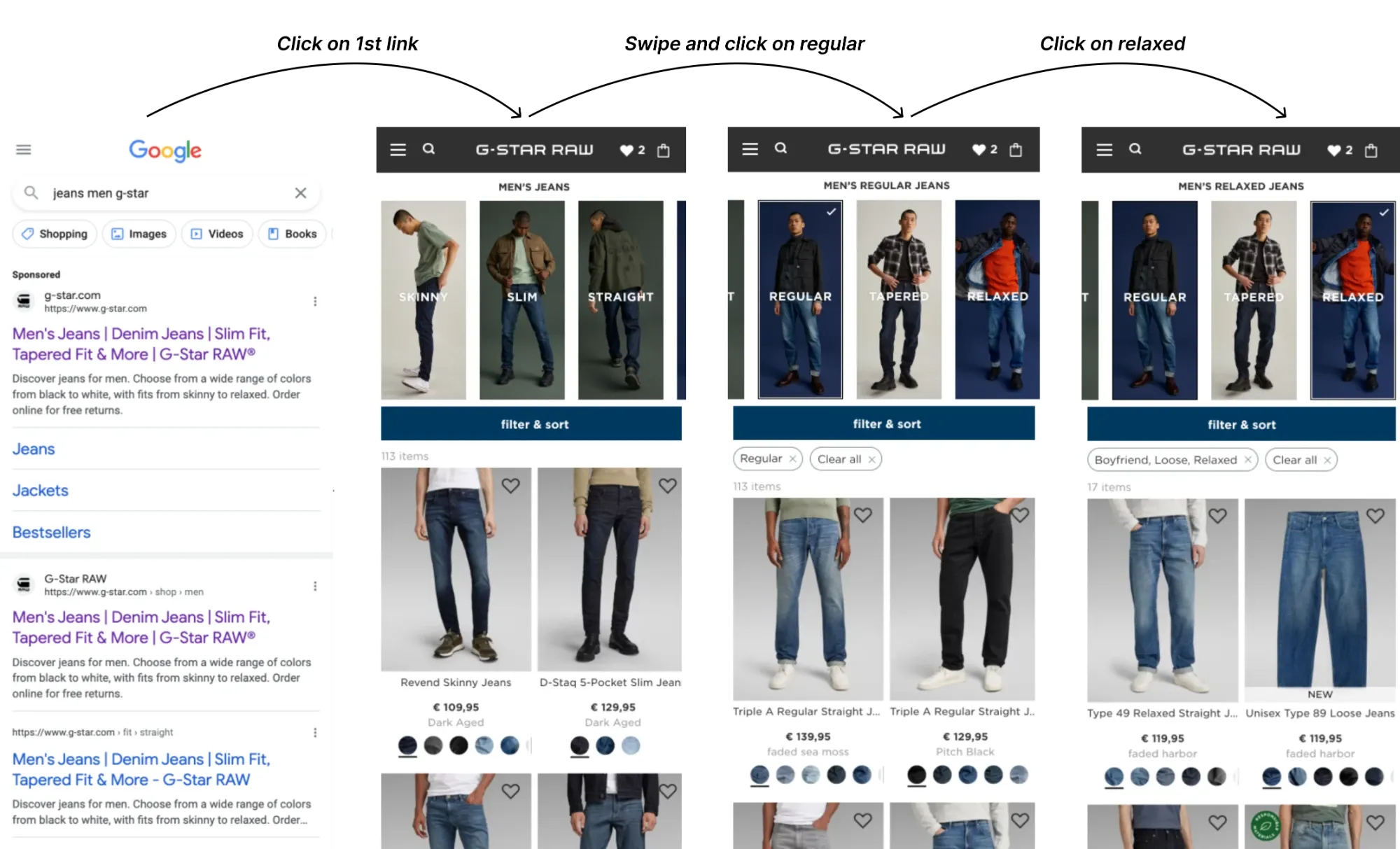Open the menu in the Men's Regular Jeans screen
The width and height of the screenshot is (1400, 849).
click(x=750, y=149)
